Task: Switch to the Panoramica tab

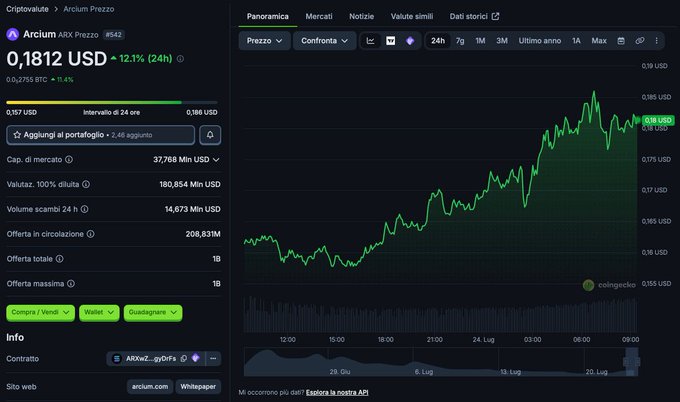Action: [268, 16]
